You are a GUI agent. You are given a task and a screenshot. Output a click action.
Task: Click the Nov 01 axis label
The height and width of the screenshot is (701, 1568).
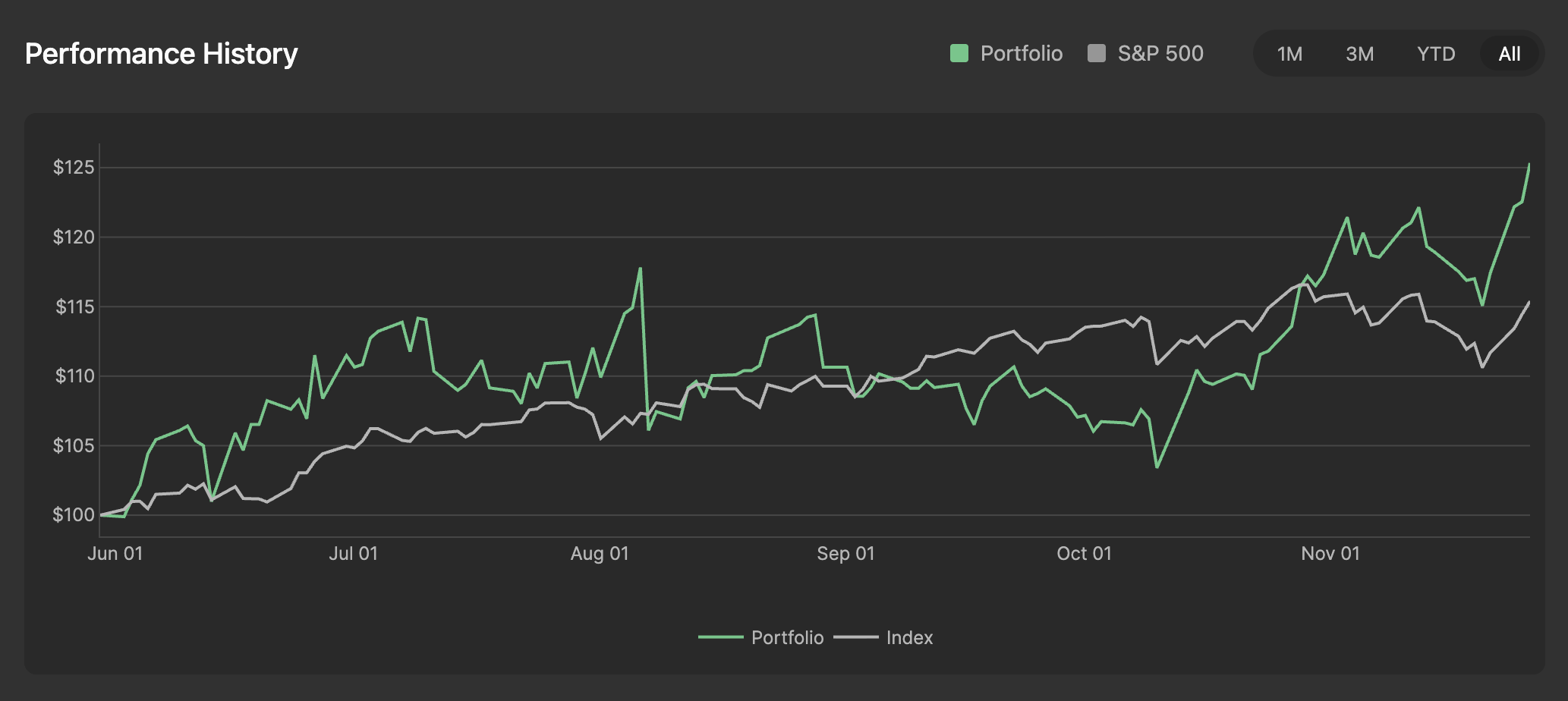coord(1330,554)
